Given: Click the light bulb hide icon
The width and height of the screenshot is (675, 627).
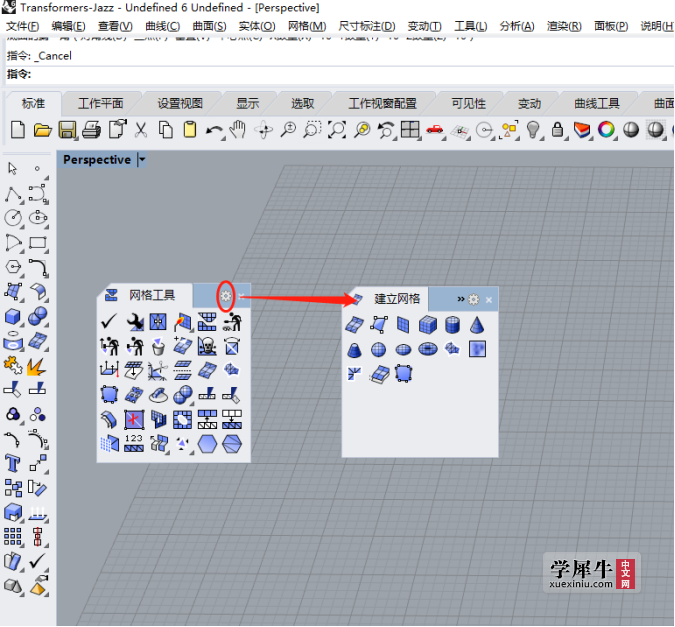Looking at the screenshot, I should tap(533, 130).
